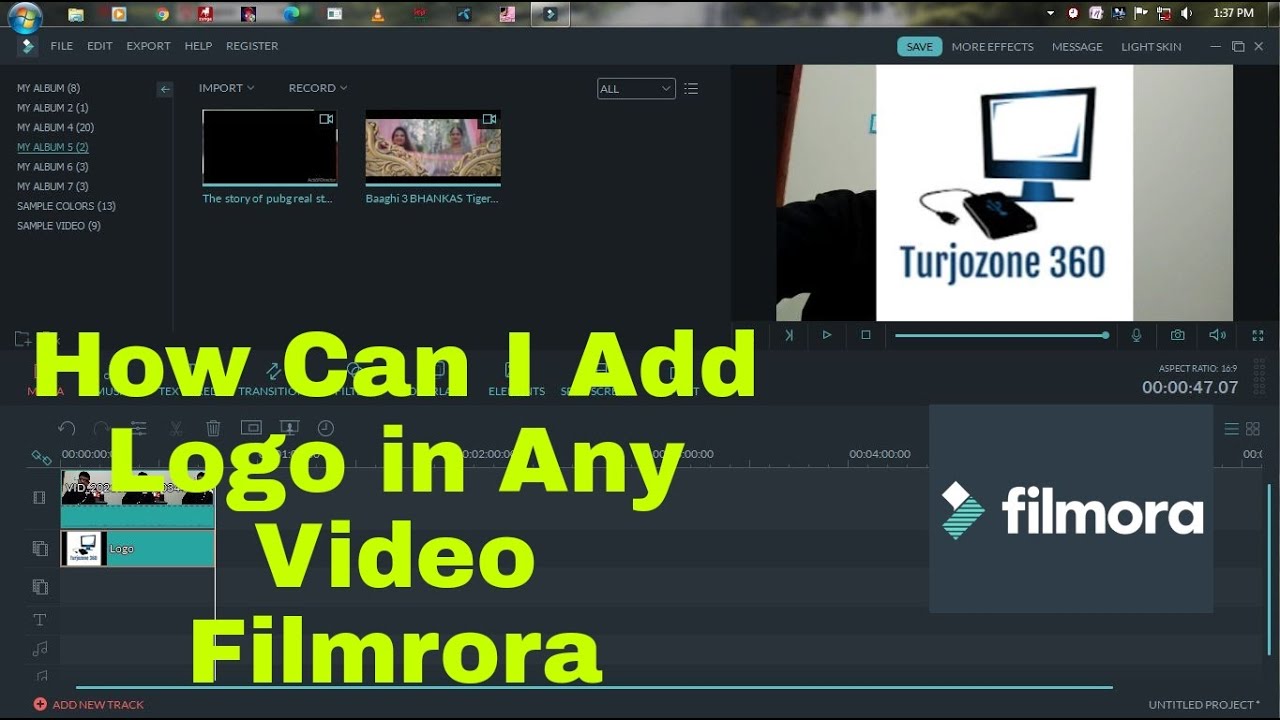This screenshot has width=1280, height=720.
Task: Click the Edit sliders icon in timeline toolbar
Action: click(139, 428)
